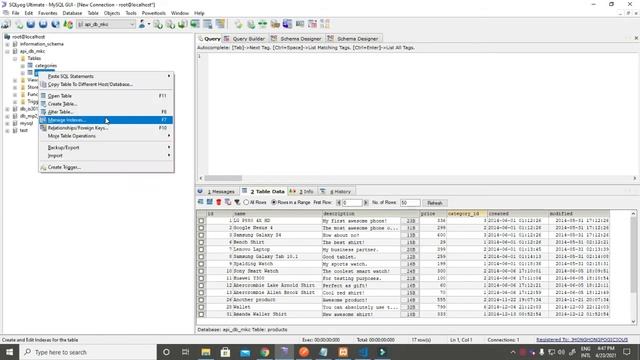Click the Open Table icon in context menu

[x=43, y=96]
